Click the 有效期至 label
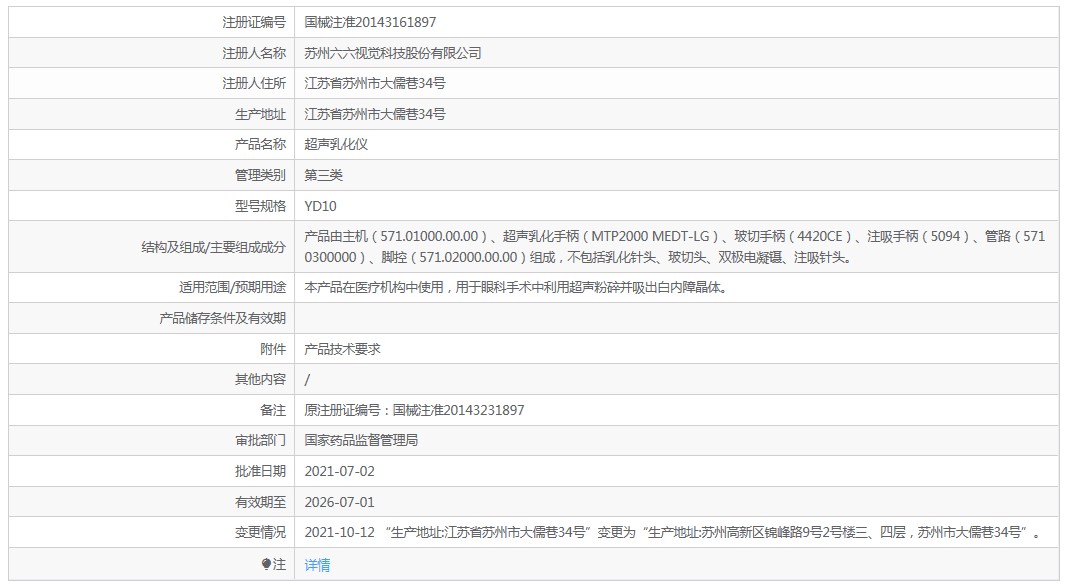Viewport: 1068px width, 585px height. point(260,502)
